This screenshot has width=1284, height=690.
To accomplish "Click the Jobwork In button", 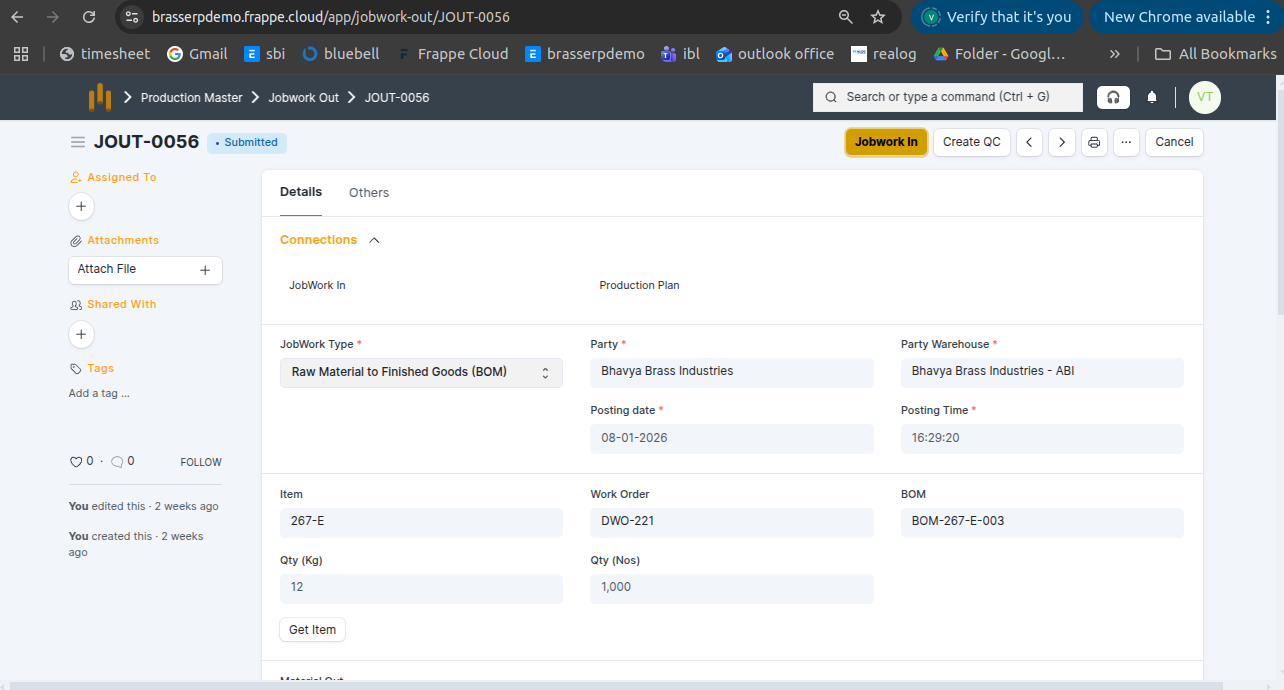I will (x=886, y=142).
